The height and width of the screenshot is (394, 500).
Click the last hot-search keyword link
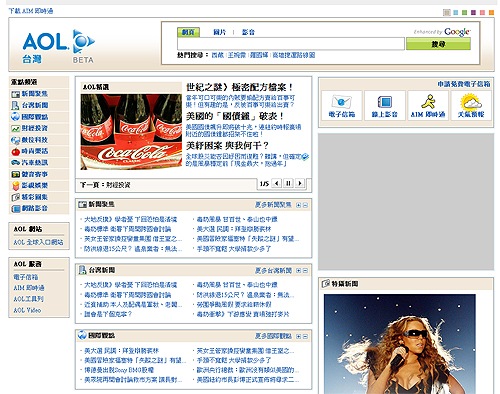pyautogui.click(x=294, y=55)
